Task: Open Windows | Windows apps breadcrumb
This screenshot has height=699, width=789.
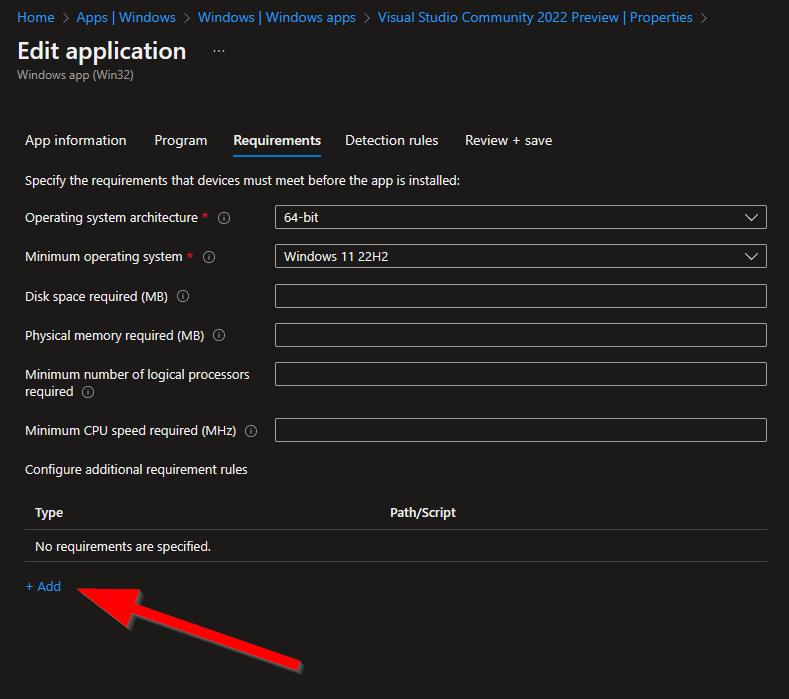Action: click(x=277, y=18)
